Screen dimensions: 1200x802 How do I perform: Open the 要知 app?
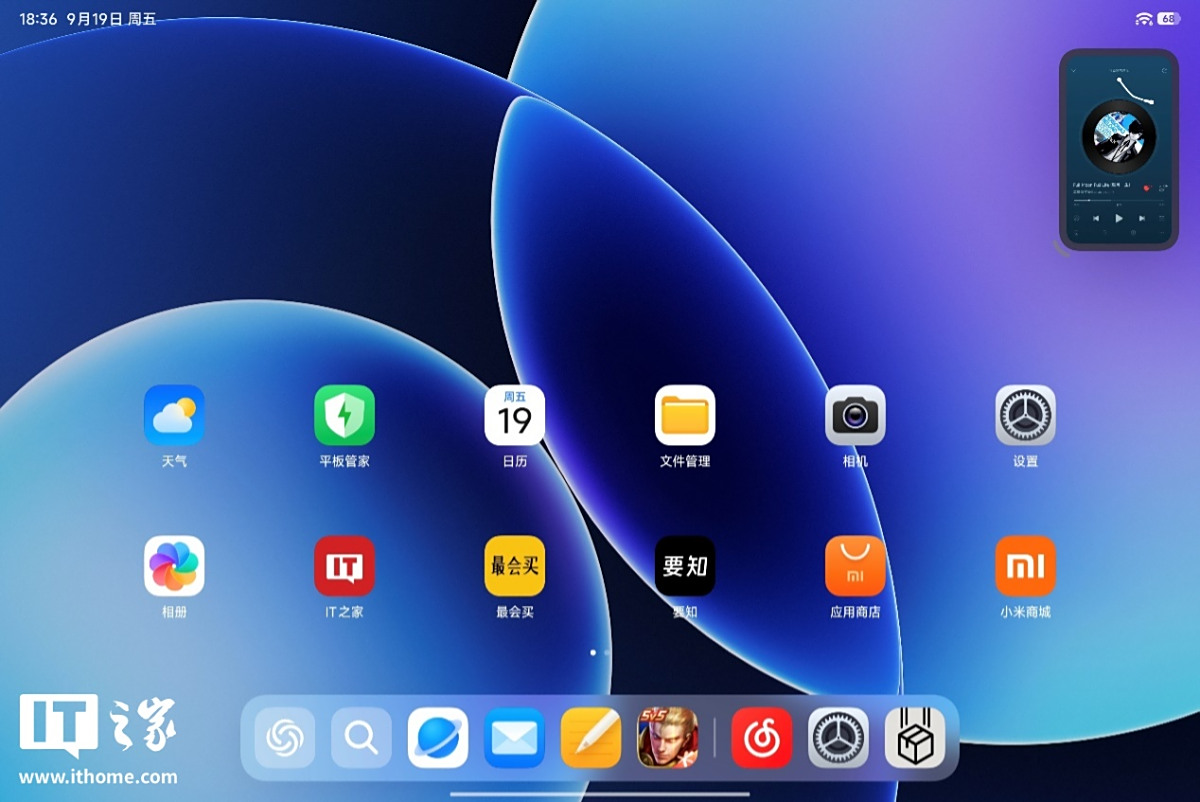[x=685, y=566]
